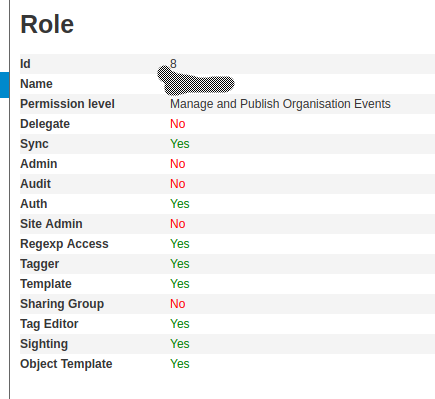Click the Object Template Yes value
Screen dimensions: 435x399
[x=180, y=364]
